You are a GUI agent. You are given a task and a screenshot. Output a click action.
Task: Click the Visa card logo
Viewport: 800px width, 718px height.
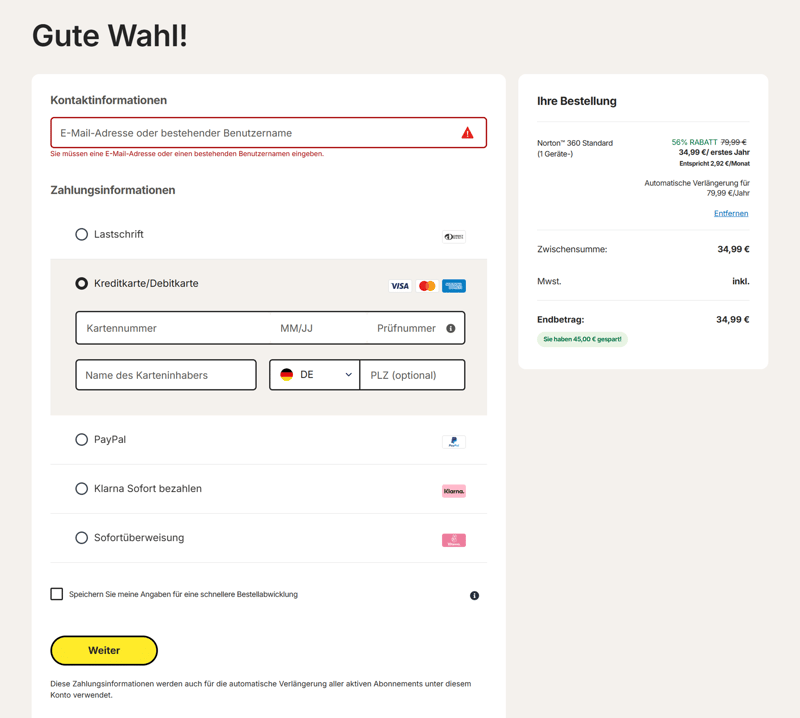400,286
